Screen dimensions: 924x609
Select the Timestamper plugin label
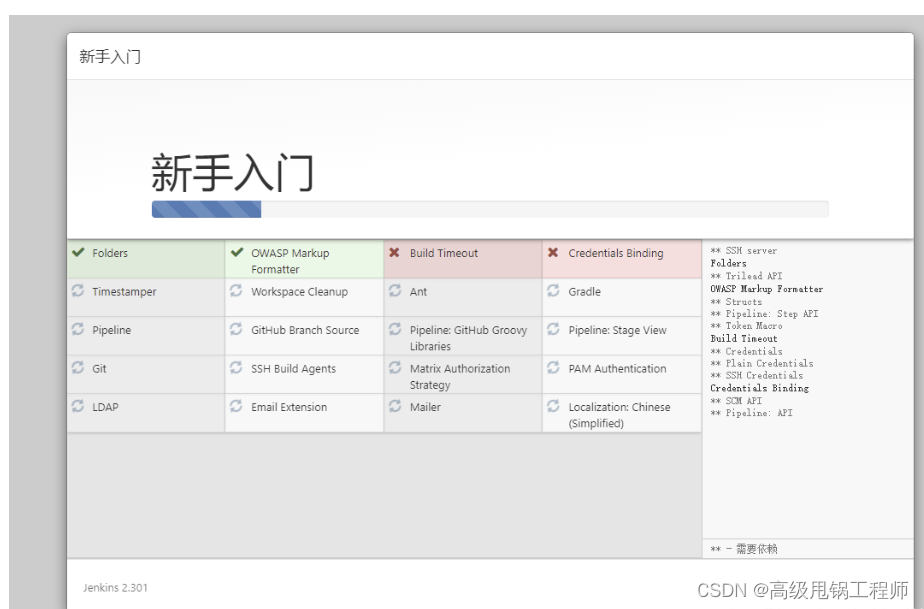(124, 292)
